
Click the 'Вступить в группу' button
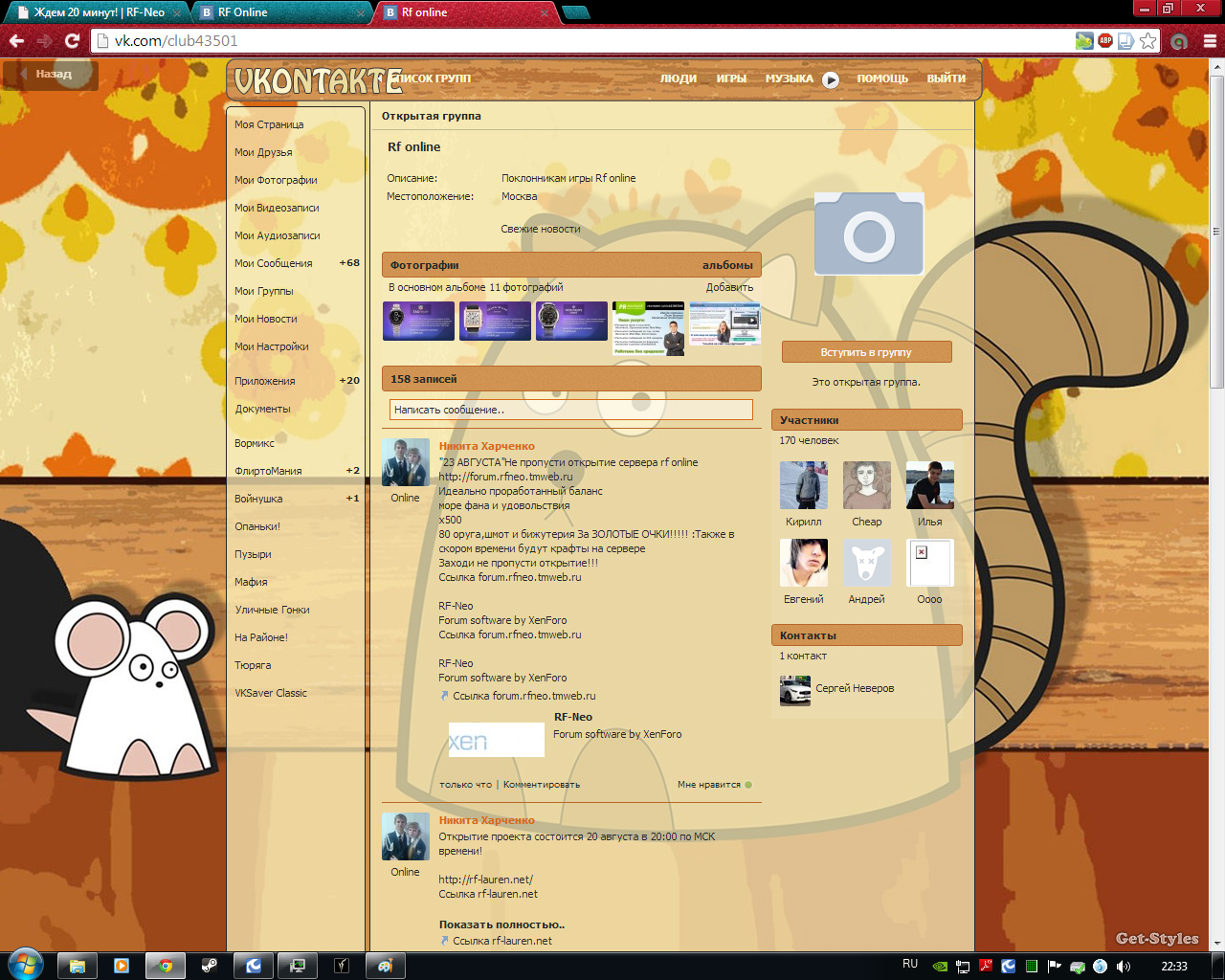[x=866, y=352]
